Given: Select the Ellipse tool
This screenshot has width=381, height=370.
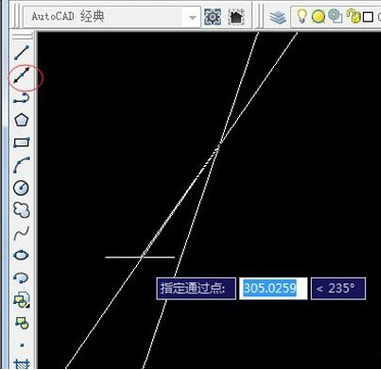Looking at the screenshot, I should 21,255.
